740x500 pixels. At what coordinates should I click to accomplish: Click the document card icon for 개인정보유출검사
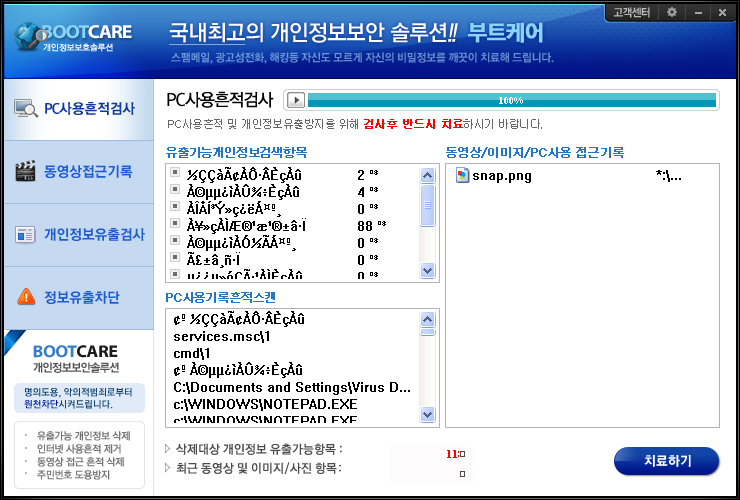(25, 234)
